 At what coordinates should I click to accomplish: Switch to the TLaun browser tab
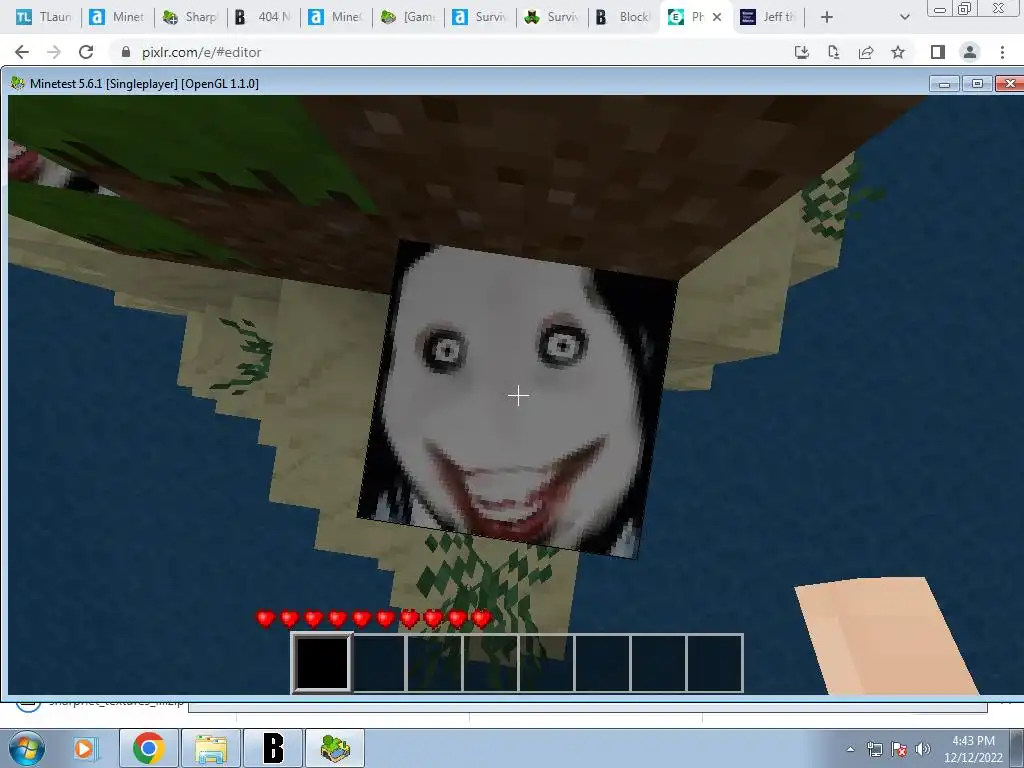click(44, 17)
